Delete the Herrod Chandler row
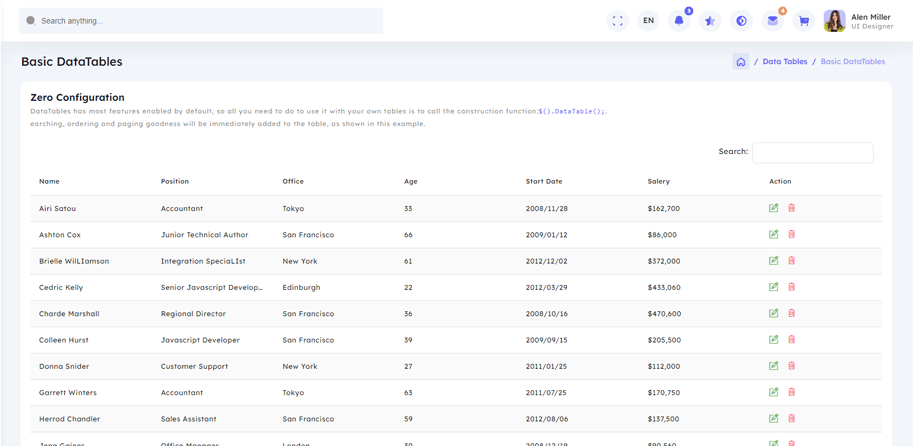Screen dimensions: 913x446 pyautogui.click(x=791, y=419)
